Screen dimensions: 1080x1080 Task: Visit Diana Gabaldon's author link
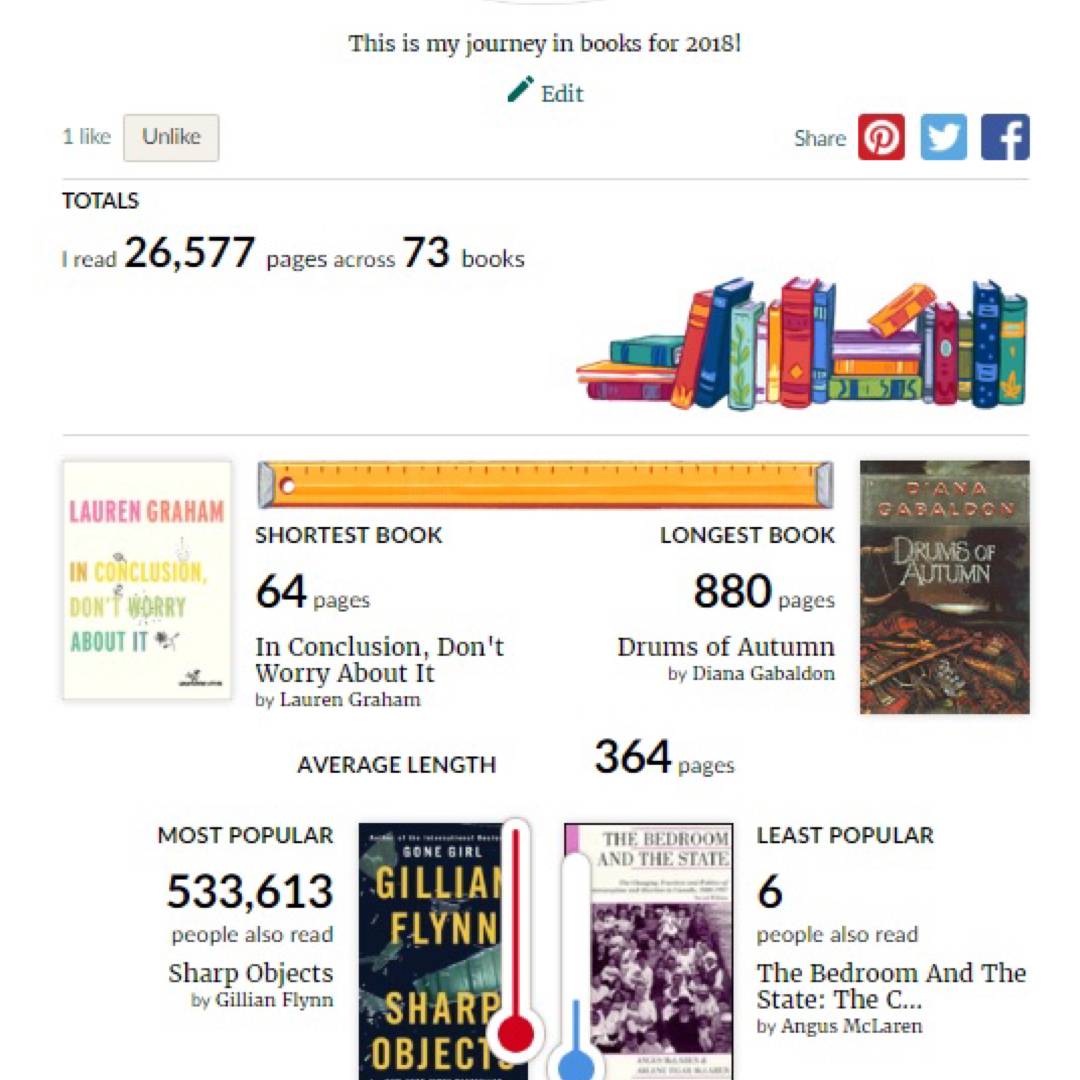pos(763,674)
